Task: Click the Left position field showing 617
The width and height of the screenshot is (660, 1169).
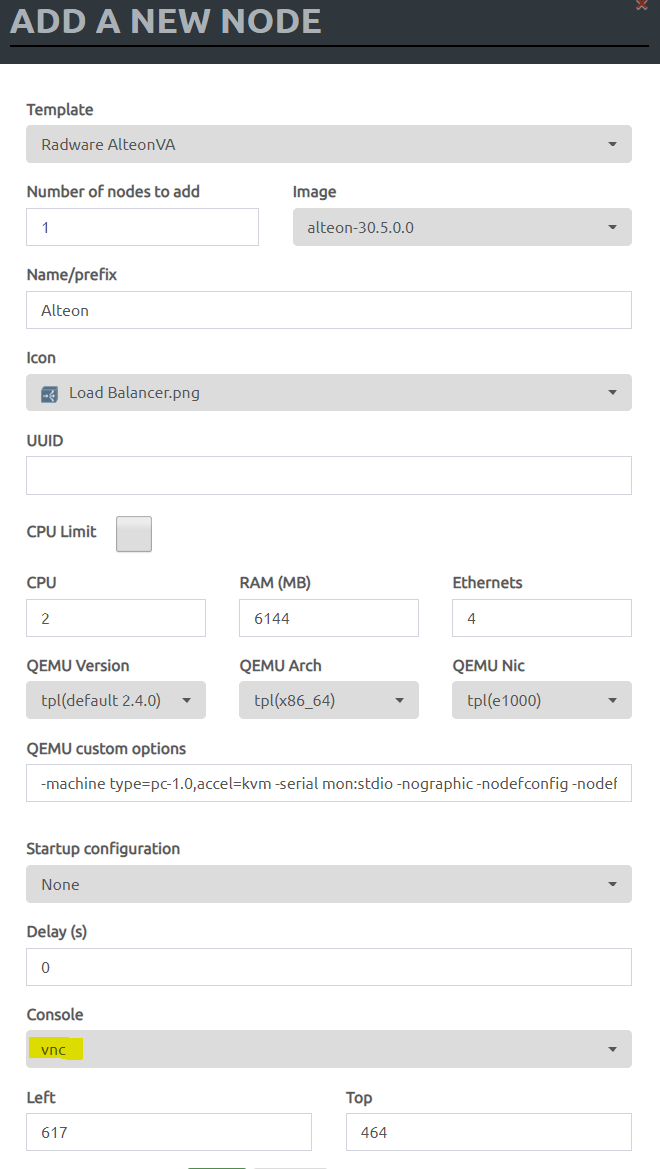Action: coord(169,1132)
